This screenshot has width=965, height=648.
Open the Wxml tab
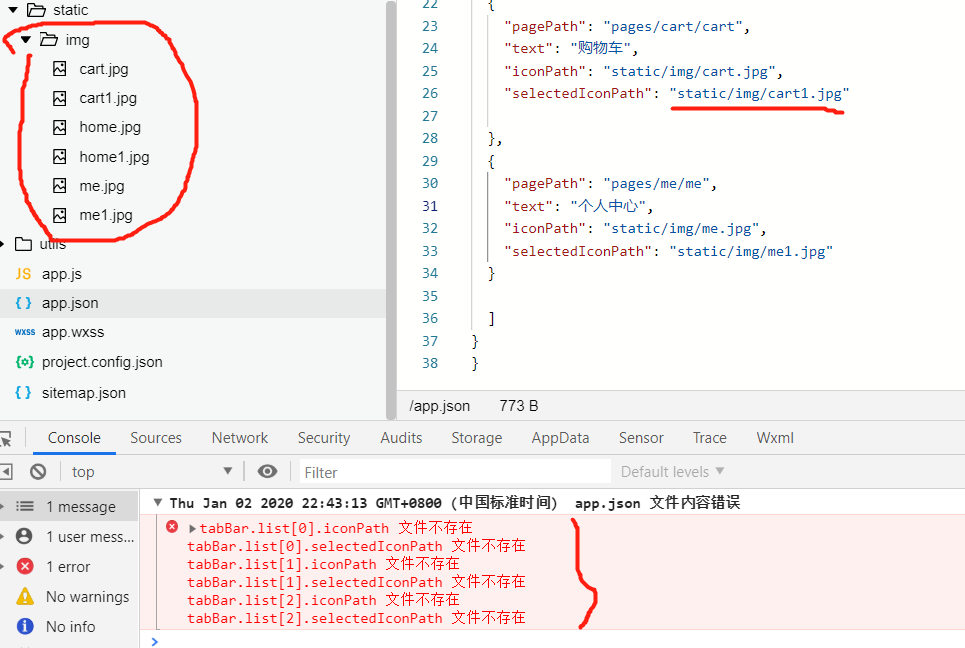775,438
